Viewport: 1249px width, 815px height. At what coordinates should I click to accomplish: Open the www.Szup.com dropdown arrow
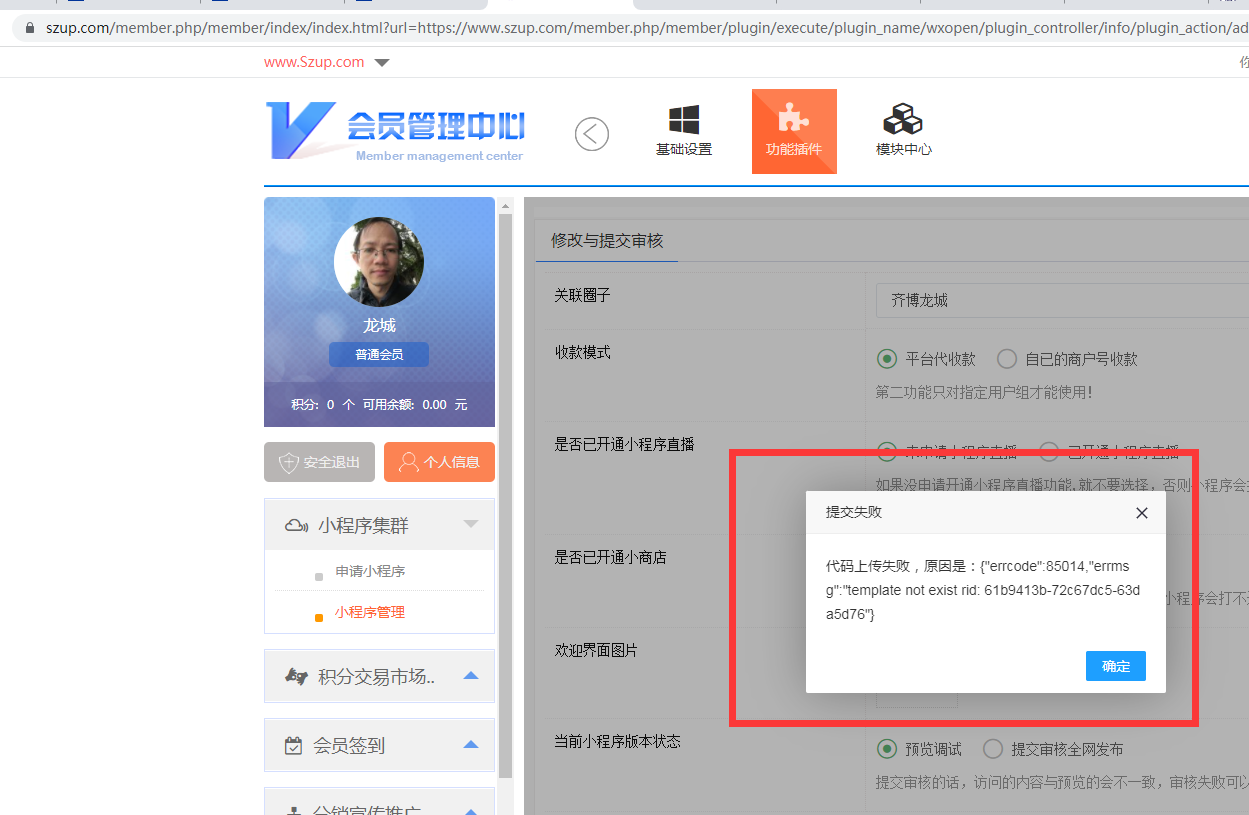pyautogui.click(x=381, y=63)
